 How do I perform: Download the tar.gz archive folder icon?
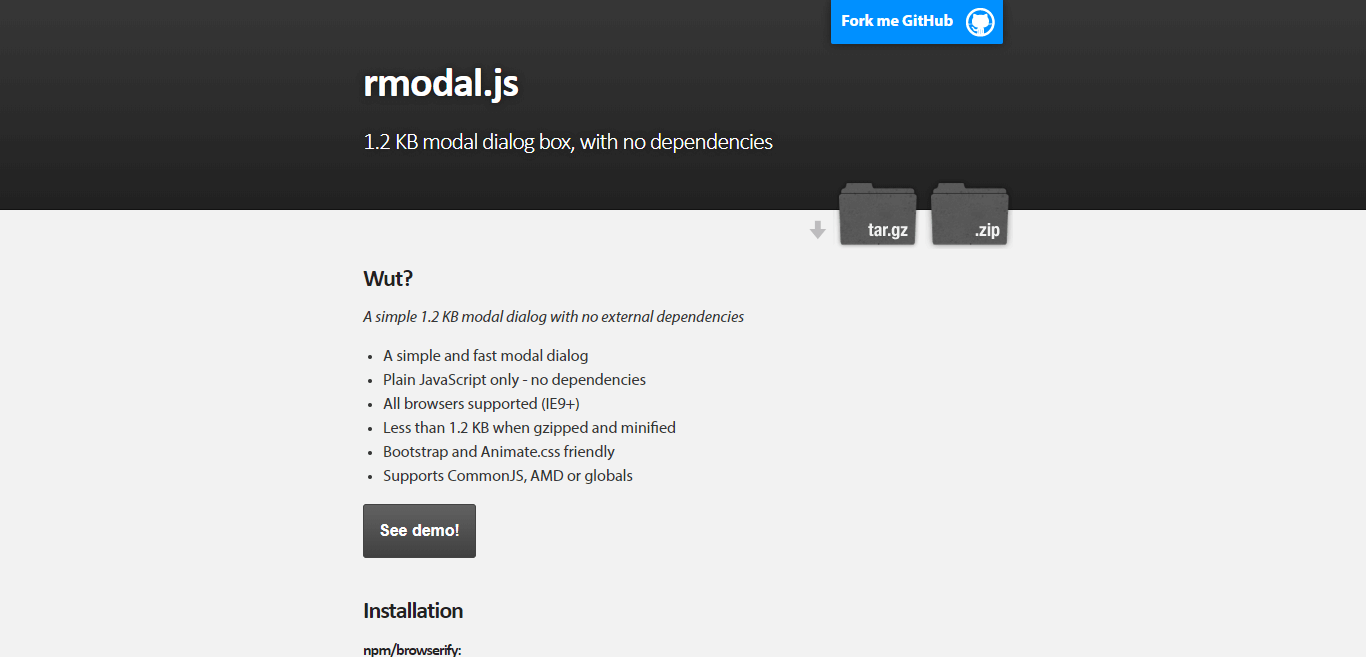click(x=877, y=214)
